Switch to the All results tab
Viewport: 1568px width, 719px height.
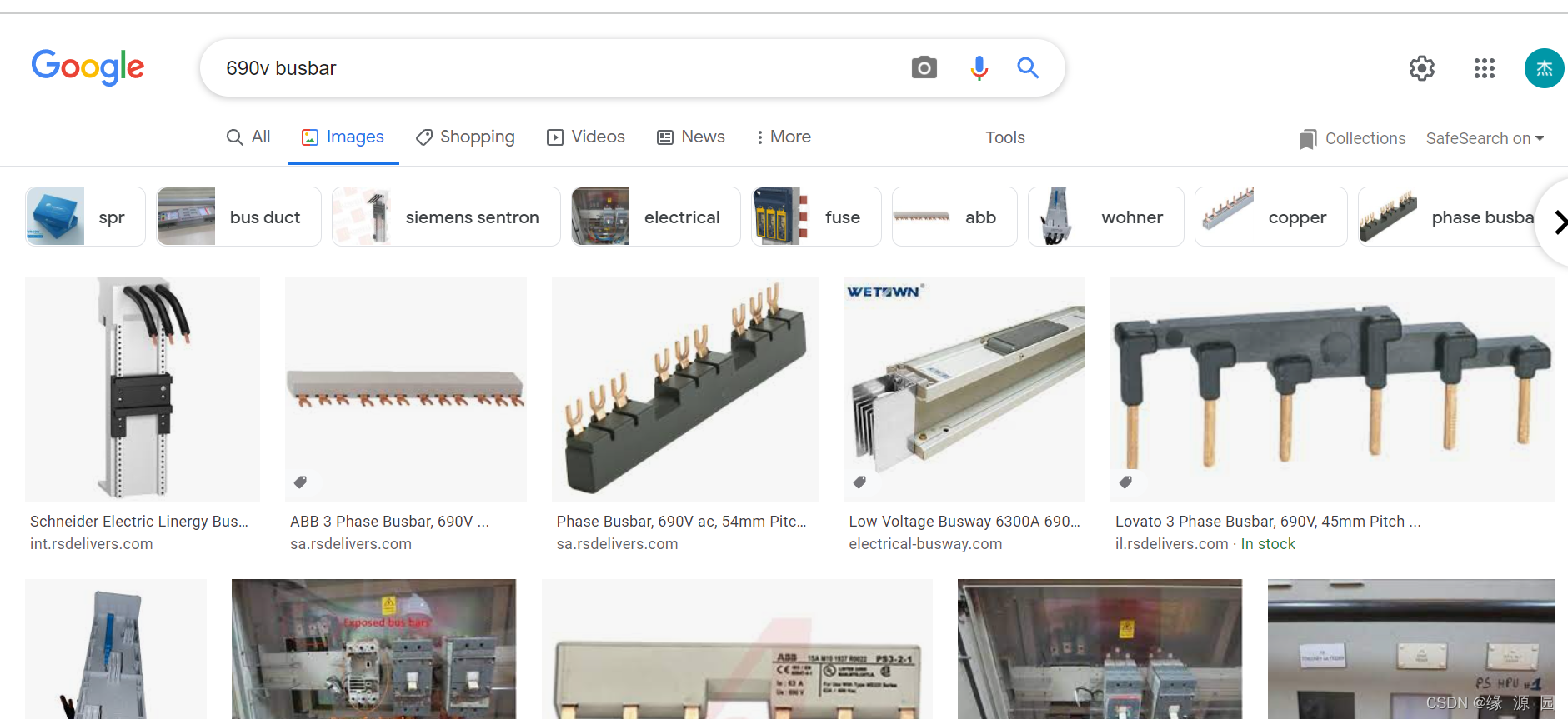coord(248,137)
